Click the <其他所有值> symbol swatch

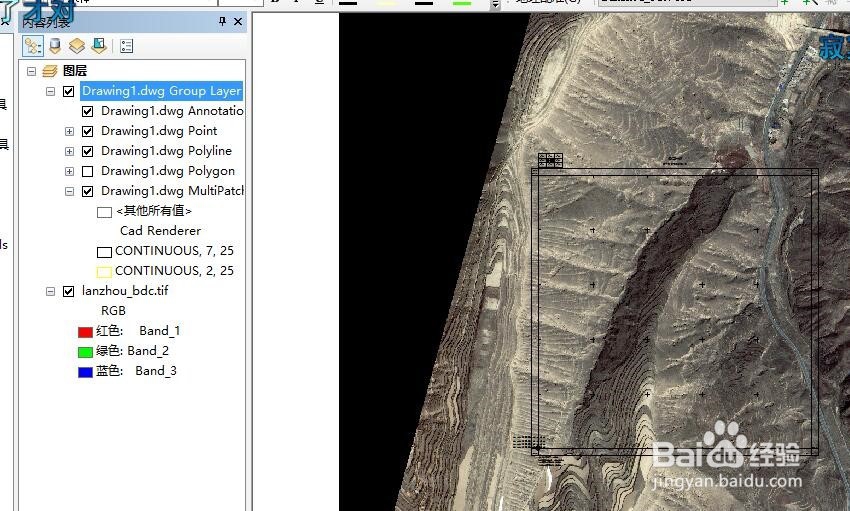(x=104, y=212)
